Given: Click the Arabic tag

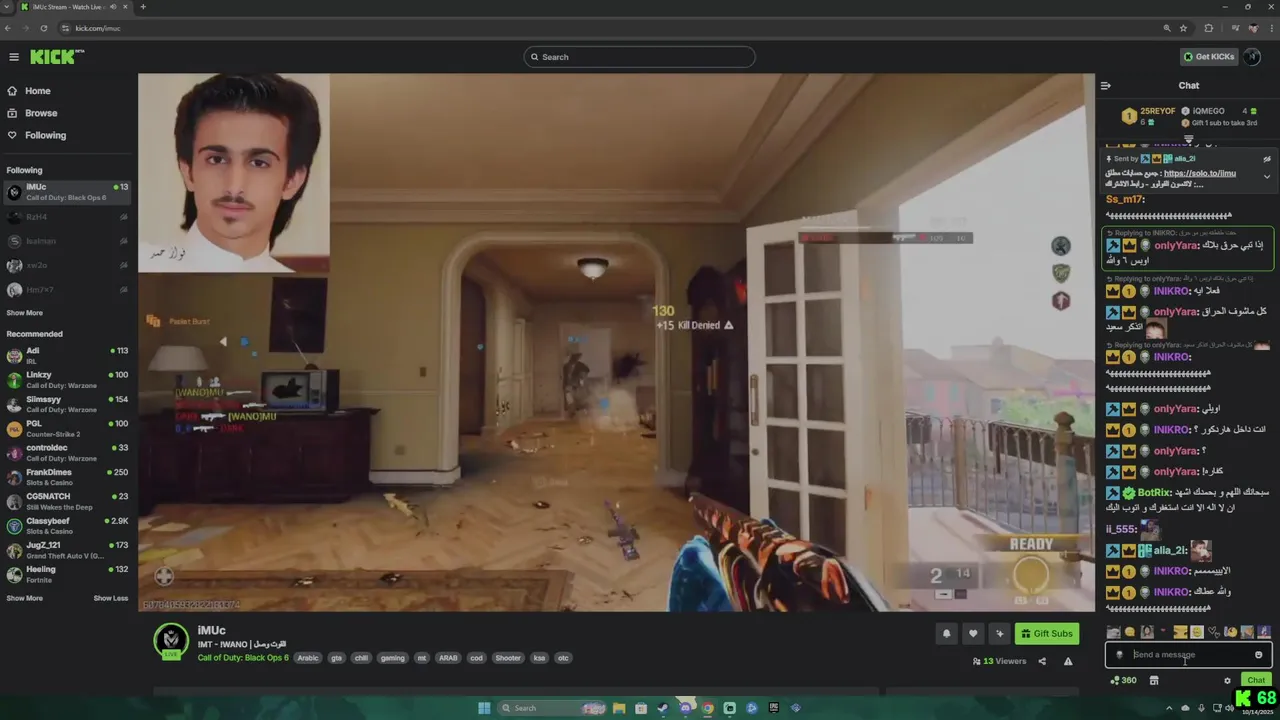Looking at the screenshot, I should (308, 658).
